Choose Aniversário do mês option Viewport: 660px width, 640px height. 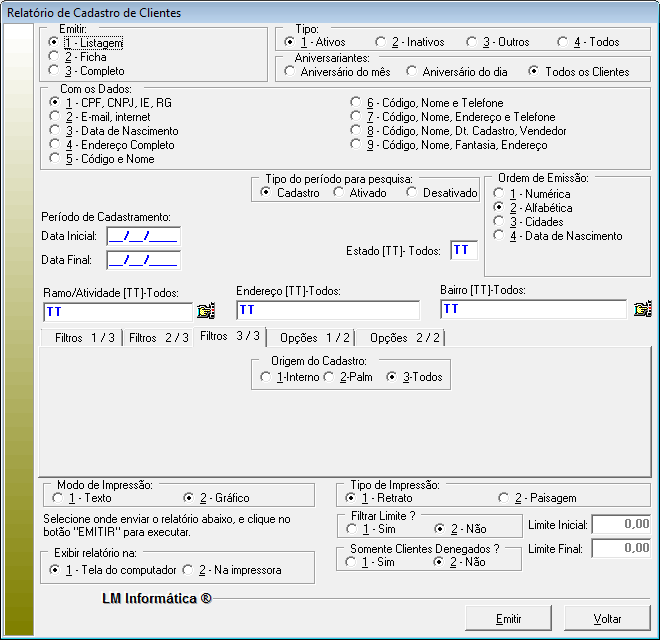291,71
